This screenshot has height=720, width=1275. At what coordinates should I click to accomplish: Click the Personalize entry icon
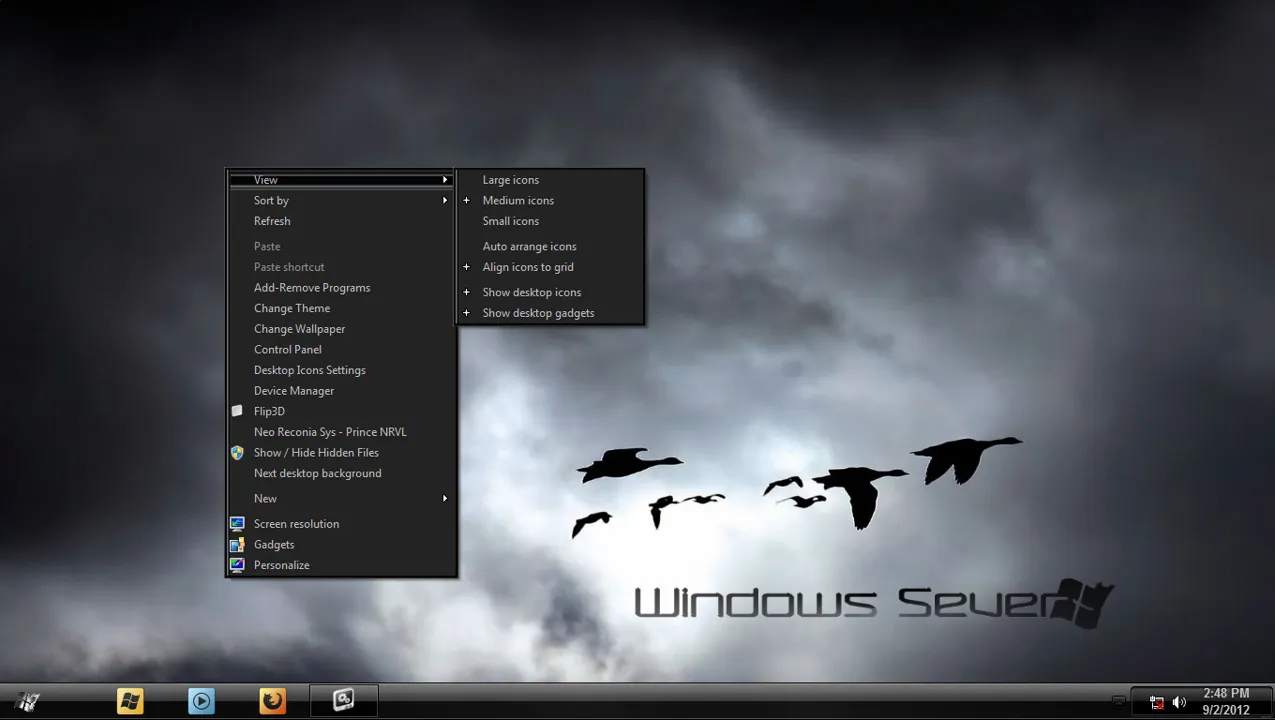(237, 565)
